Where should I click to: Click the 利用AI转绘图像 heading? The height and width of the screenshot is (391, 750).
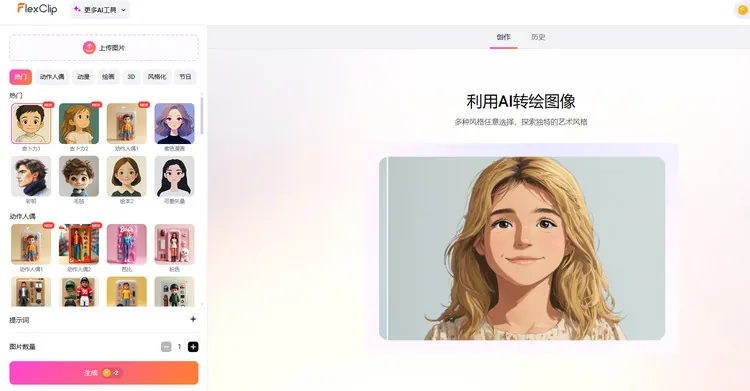[520, 101]
